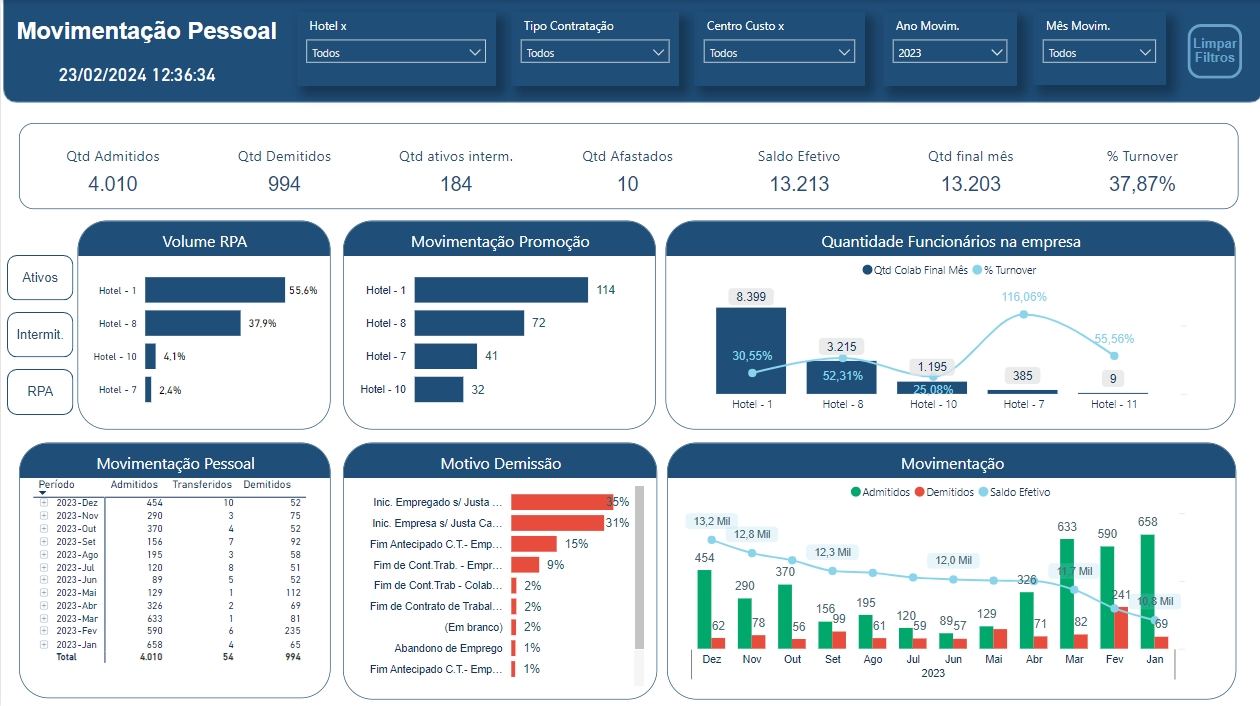Expand the 2023-Abr row
The image size is (1260, 706).
click(44, 606)
